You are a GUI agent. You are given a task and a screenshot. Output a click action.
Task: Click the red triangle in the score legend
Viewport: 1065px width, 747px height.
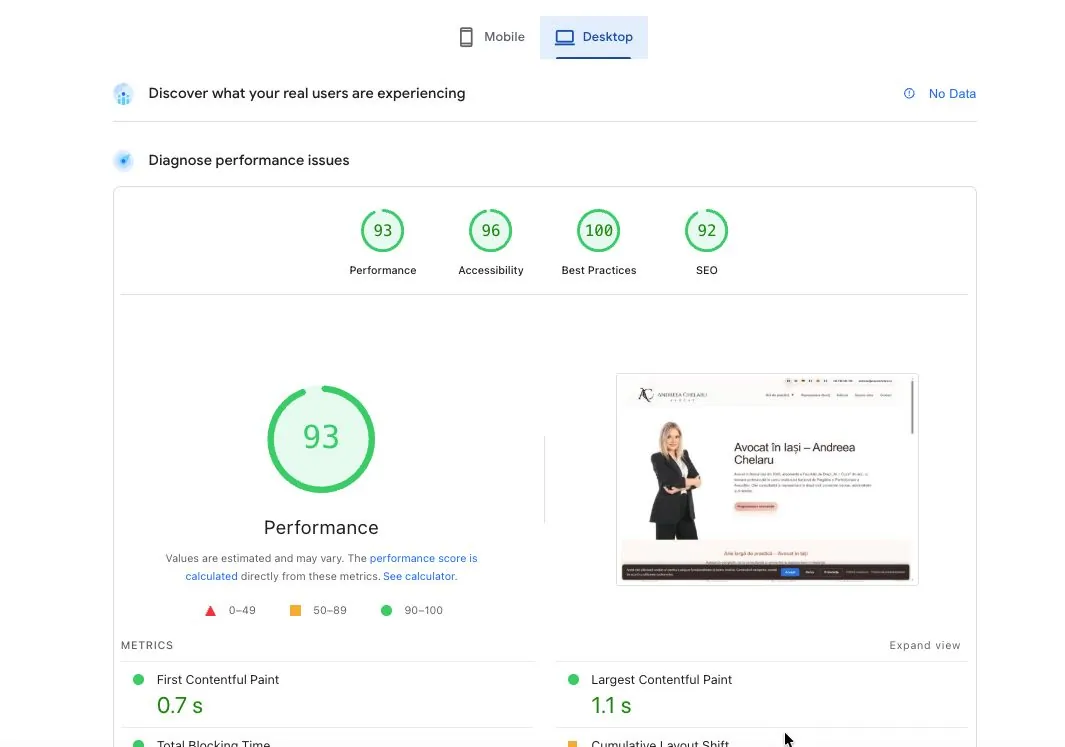click(210, 610)
